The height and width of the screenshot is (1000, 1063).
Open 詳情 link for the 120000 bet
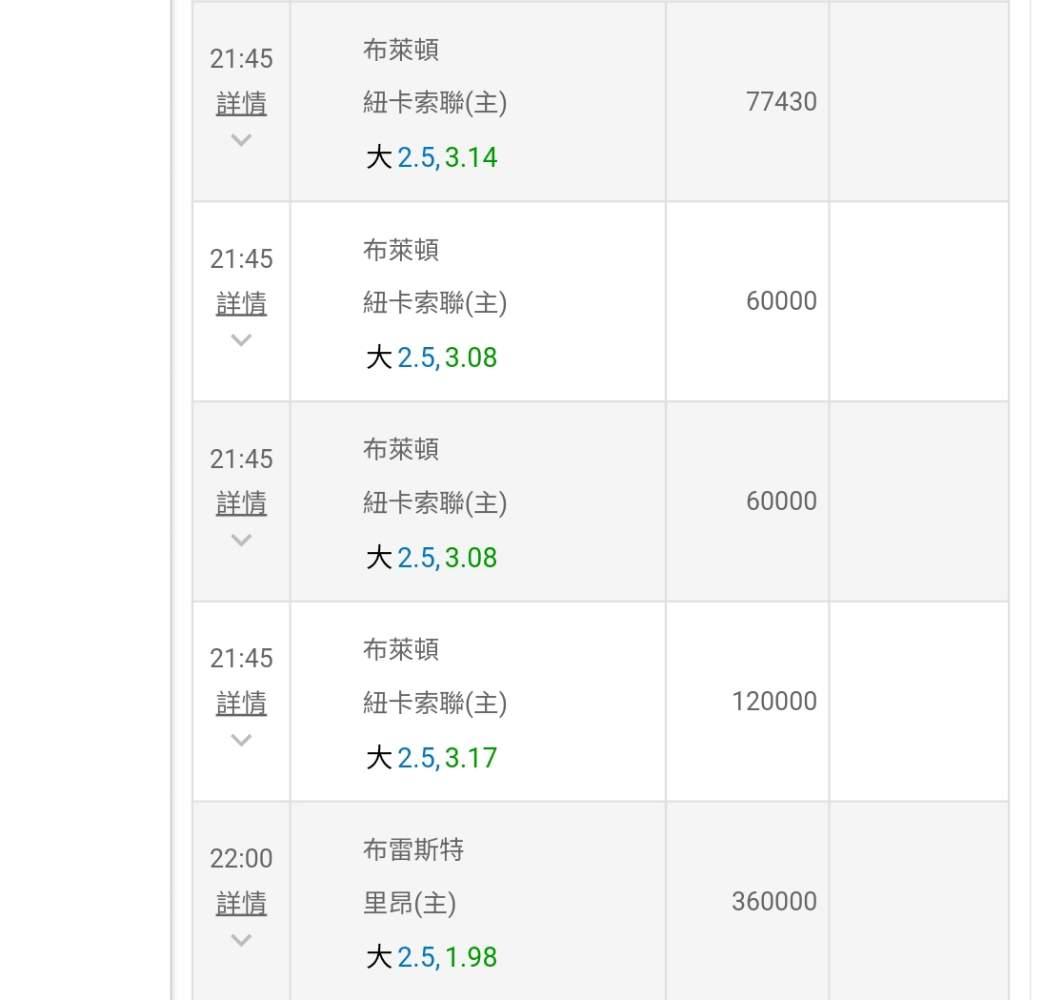pos(241,704)
